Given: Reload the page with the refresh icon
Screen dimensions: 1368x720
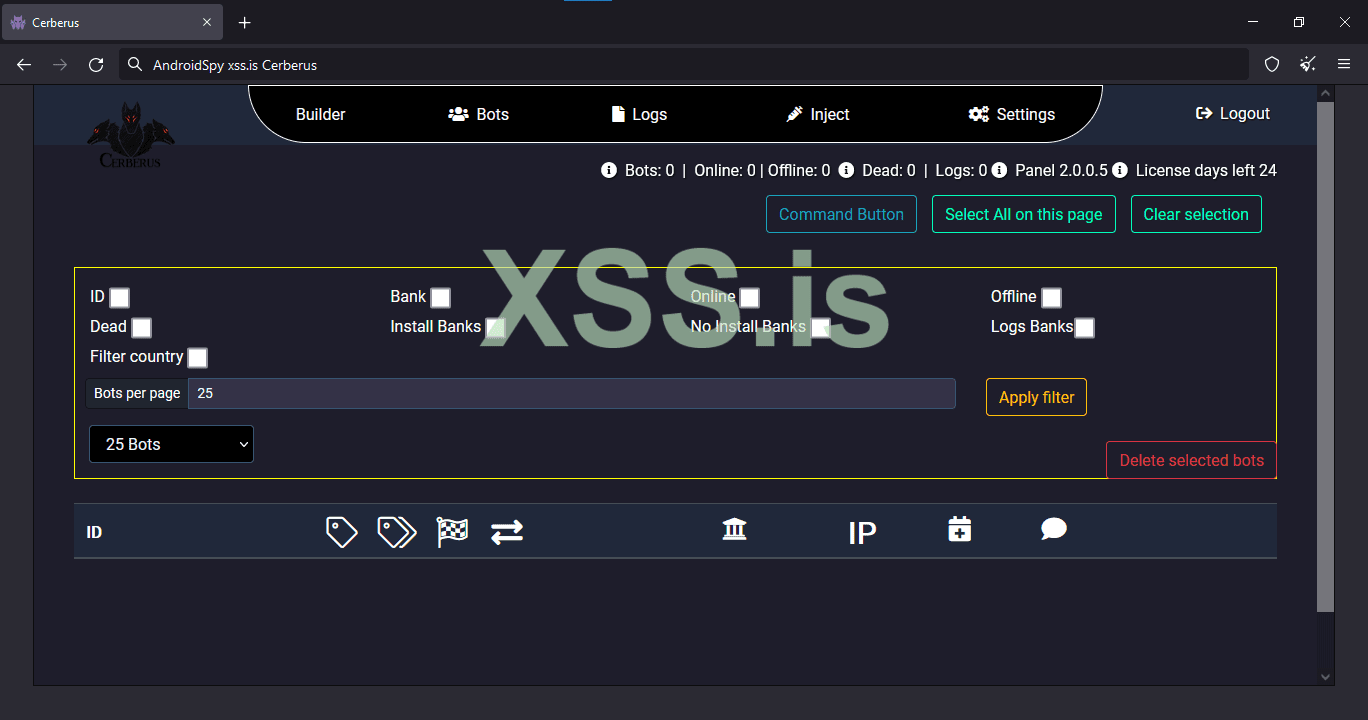Looking at the screenshot, I should tap(96, 65).
